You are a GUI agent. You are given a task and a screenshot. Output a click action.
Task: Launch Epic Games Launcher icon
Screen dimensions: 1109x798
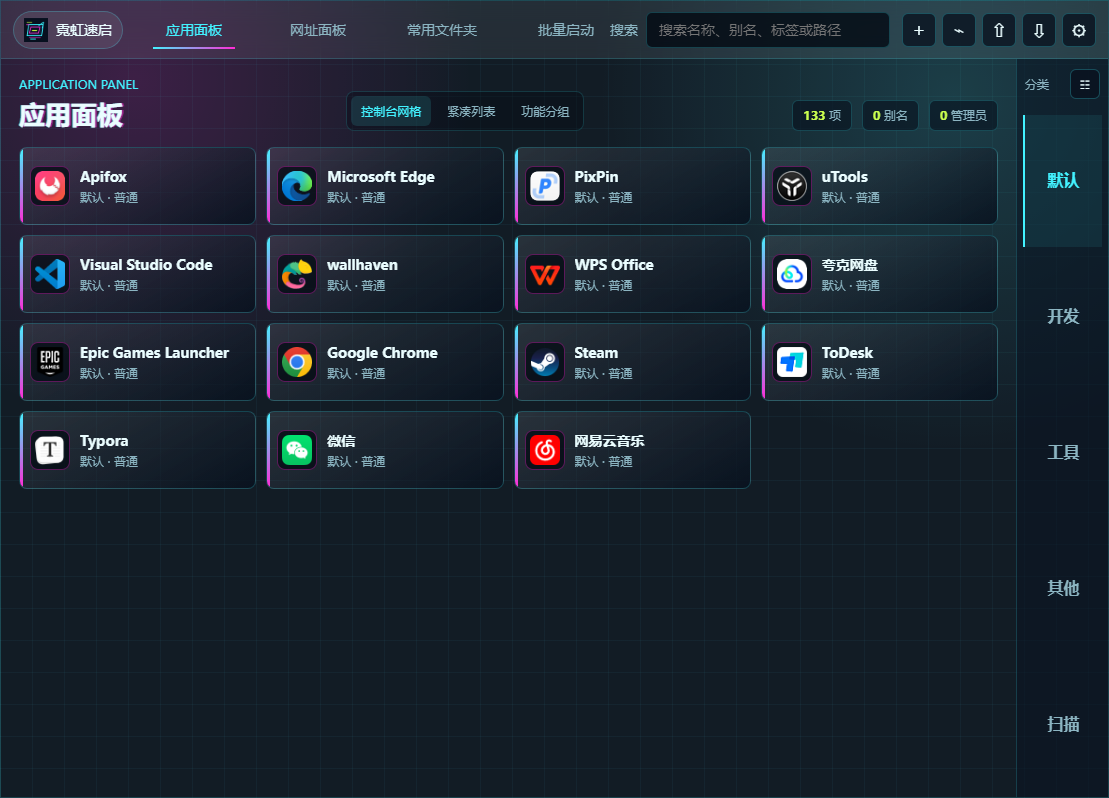point(50,362)
